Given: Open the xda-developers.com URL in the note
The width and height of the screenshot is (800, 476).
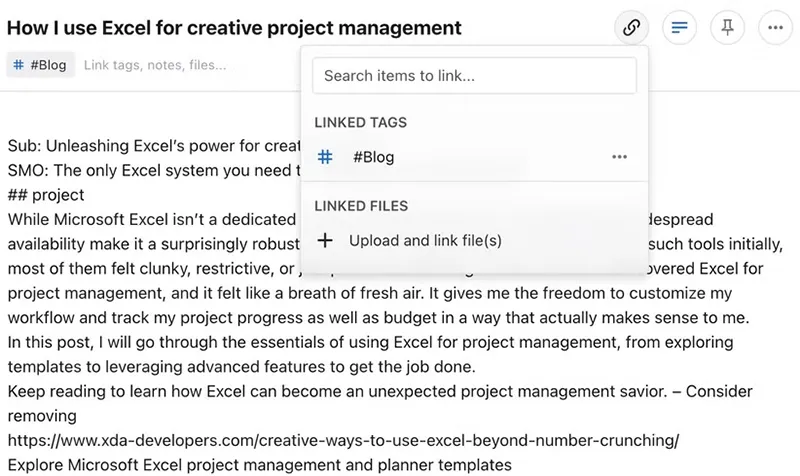Looking at the screenshot, I should [x=343, y=440].
